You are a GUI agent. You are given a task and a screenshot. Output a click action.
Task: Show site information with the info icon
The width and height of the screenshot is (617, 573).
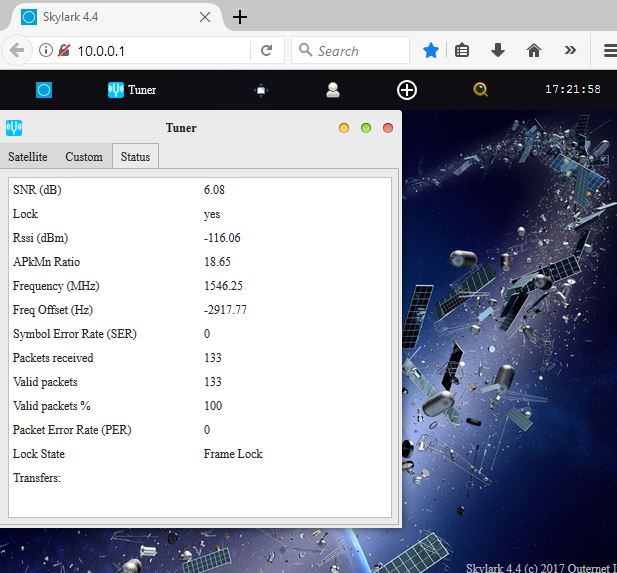[x=46, y=50]
